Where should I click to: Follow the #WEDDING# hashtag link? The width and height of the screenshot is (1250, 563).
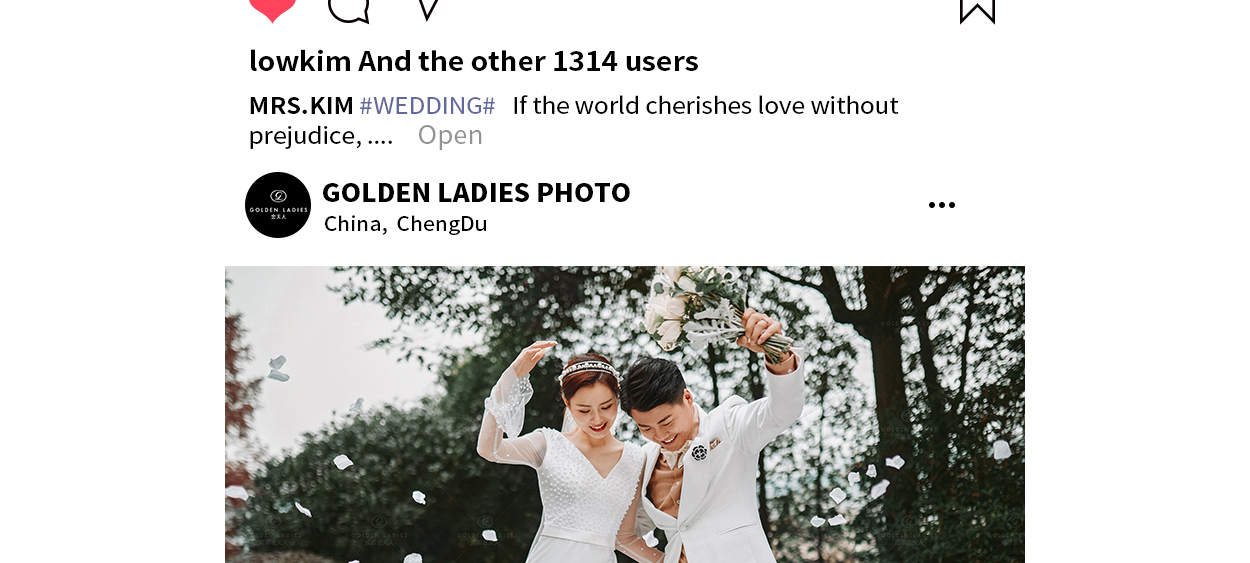[427, 105]
